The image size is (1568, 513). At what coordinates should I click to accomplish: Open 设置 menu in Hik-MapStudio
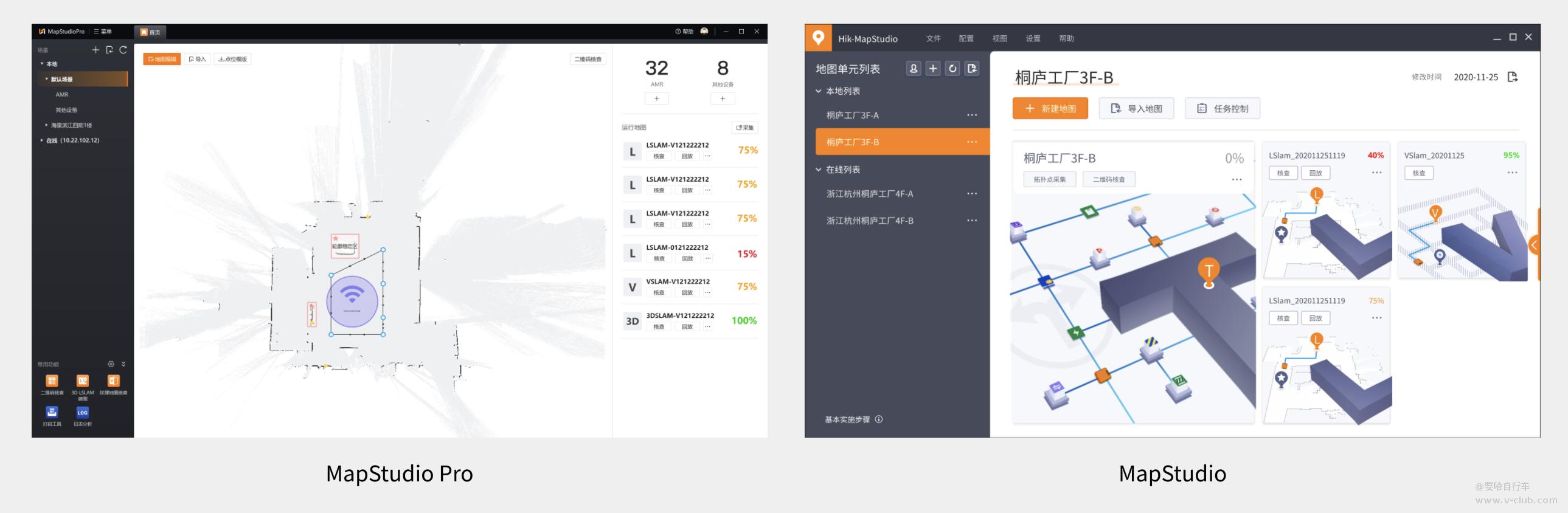1033,38
